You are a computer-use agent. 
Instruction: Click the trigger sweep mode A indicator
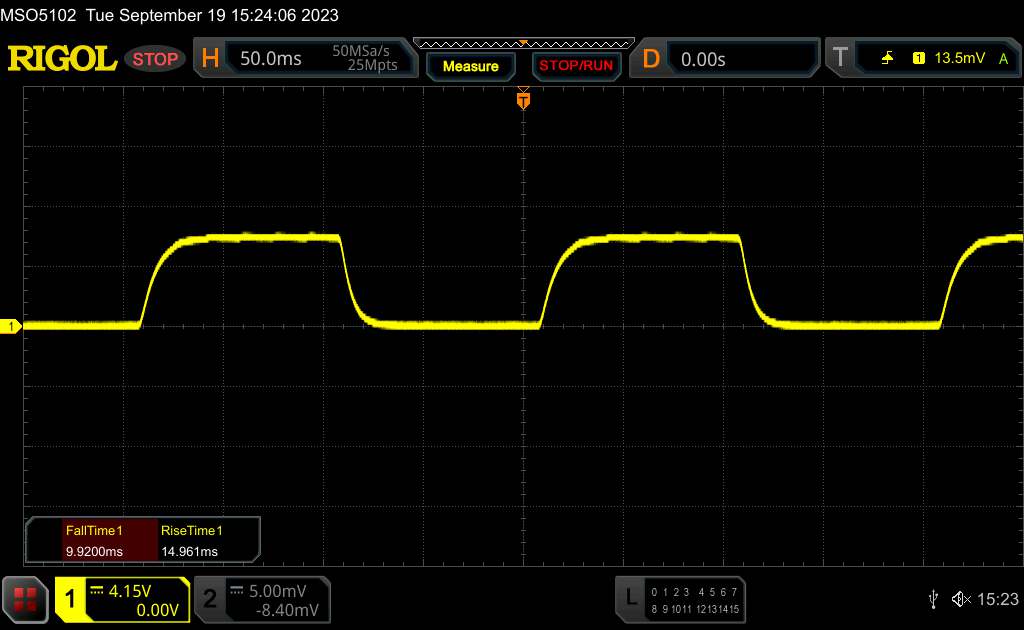click(1004, 59)
